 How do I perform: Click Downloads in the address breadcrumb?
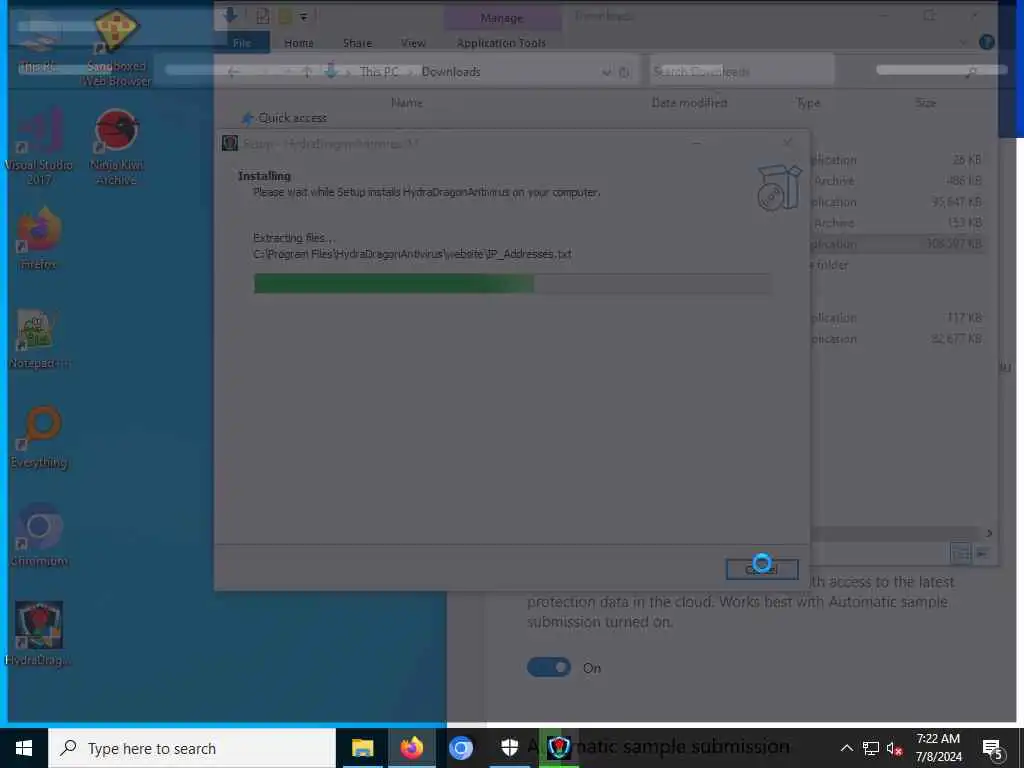(x=451, y=72)
